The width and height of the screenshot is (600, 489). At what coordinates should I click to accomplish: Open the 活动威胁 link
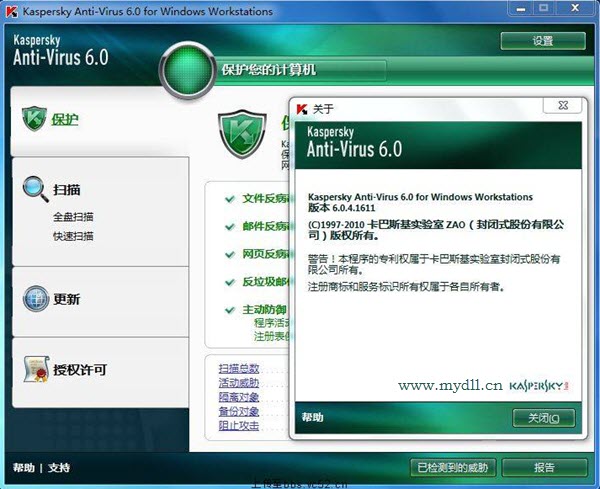pos(239,383)
